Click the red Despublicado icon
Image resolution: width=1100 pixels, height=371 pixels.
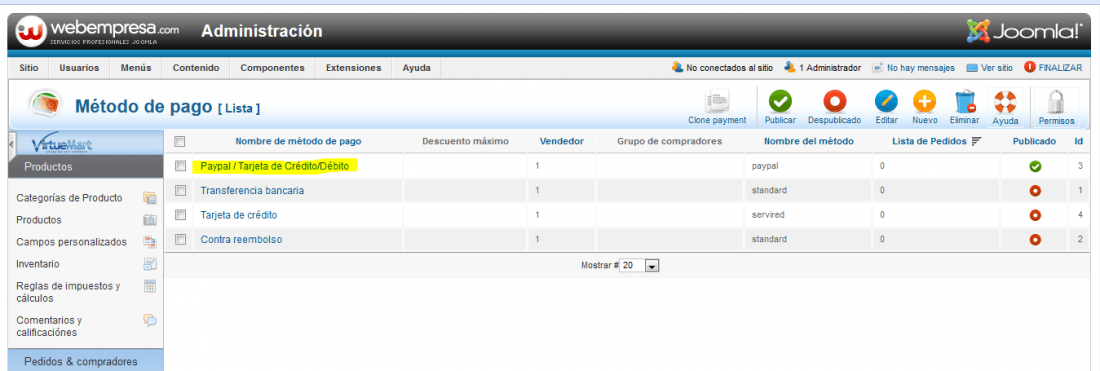tap(834, 102)
